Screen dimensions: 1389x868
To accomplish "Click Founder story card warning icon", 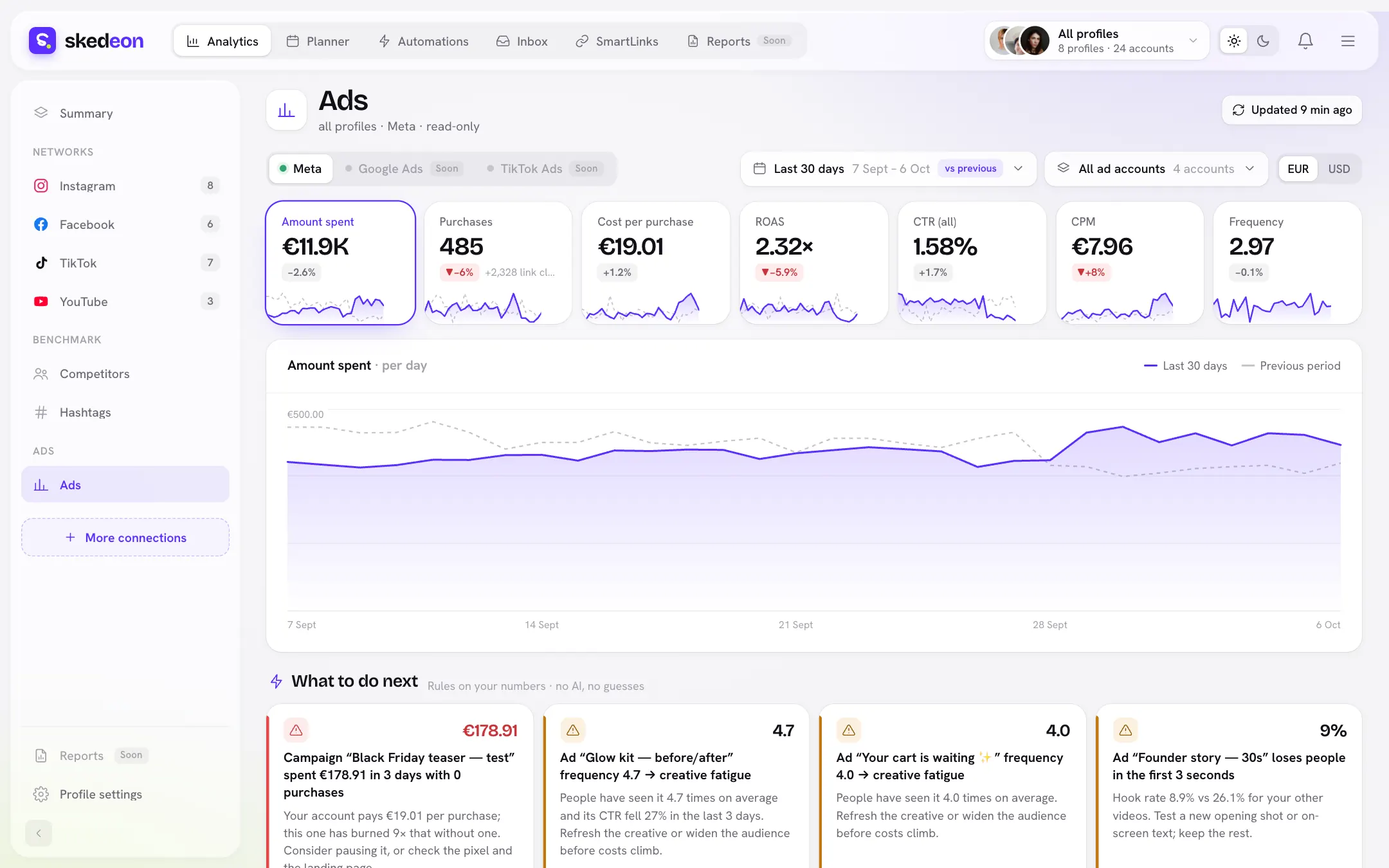I will pyautogui.click(x=1125, y=730).
